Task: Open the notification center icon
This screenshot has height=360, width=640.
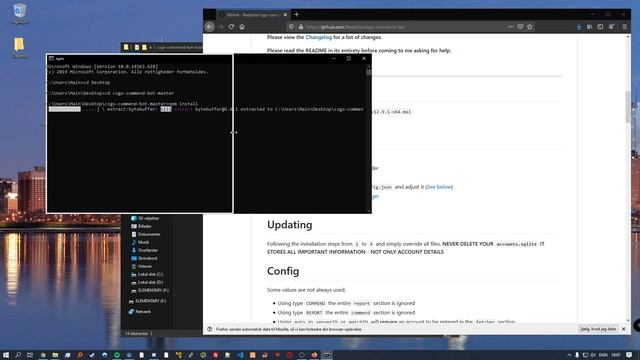Action: [629, 355]
